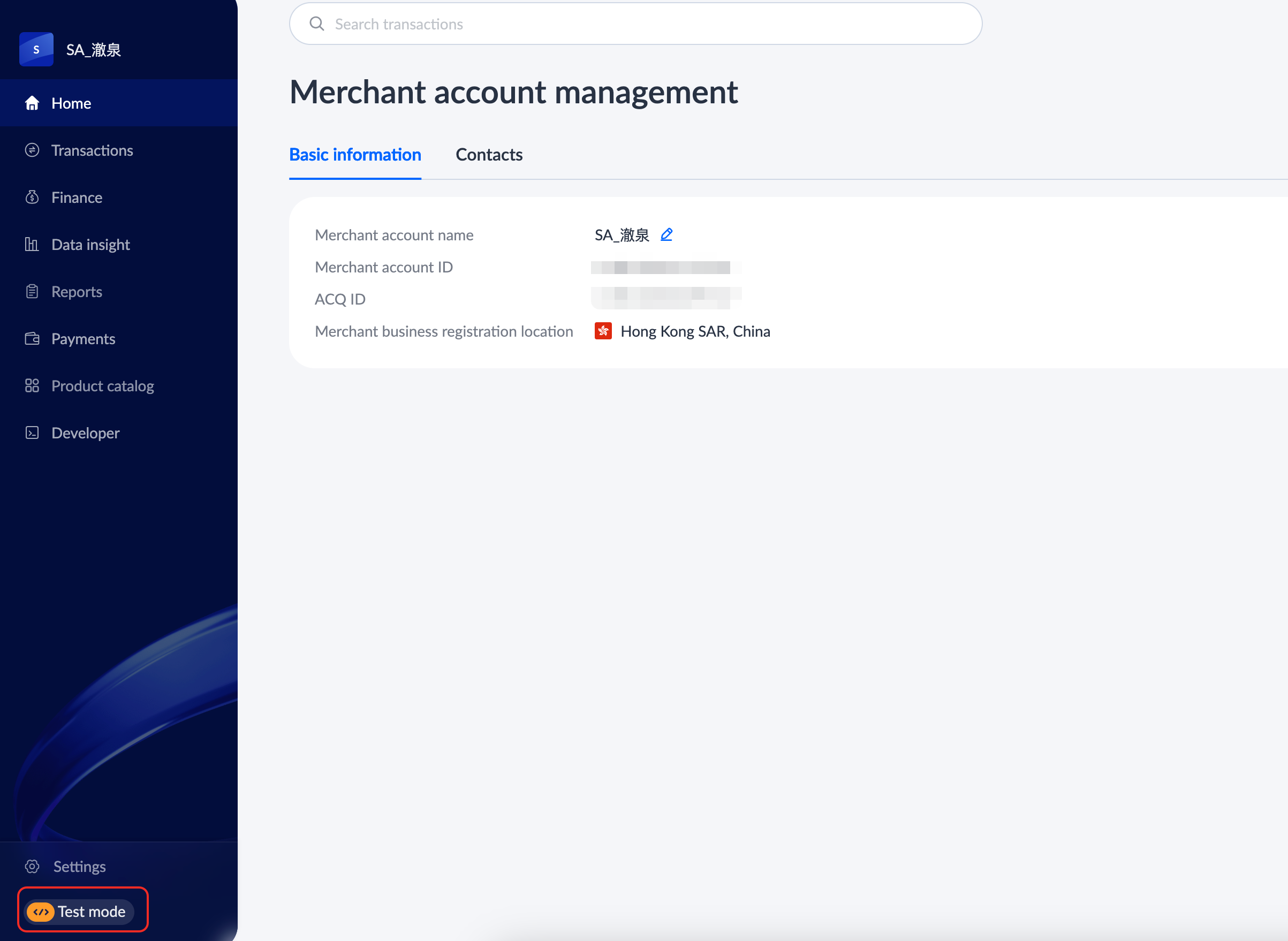1288x941 pixels.
Task: Click the Developer terminal icon
Action: [x=32, y=433]
